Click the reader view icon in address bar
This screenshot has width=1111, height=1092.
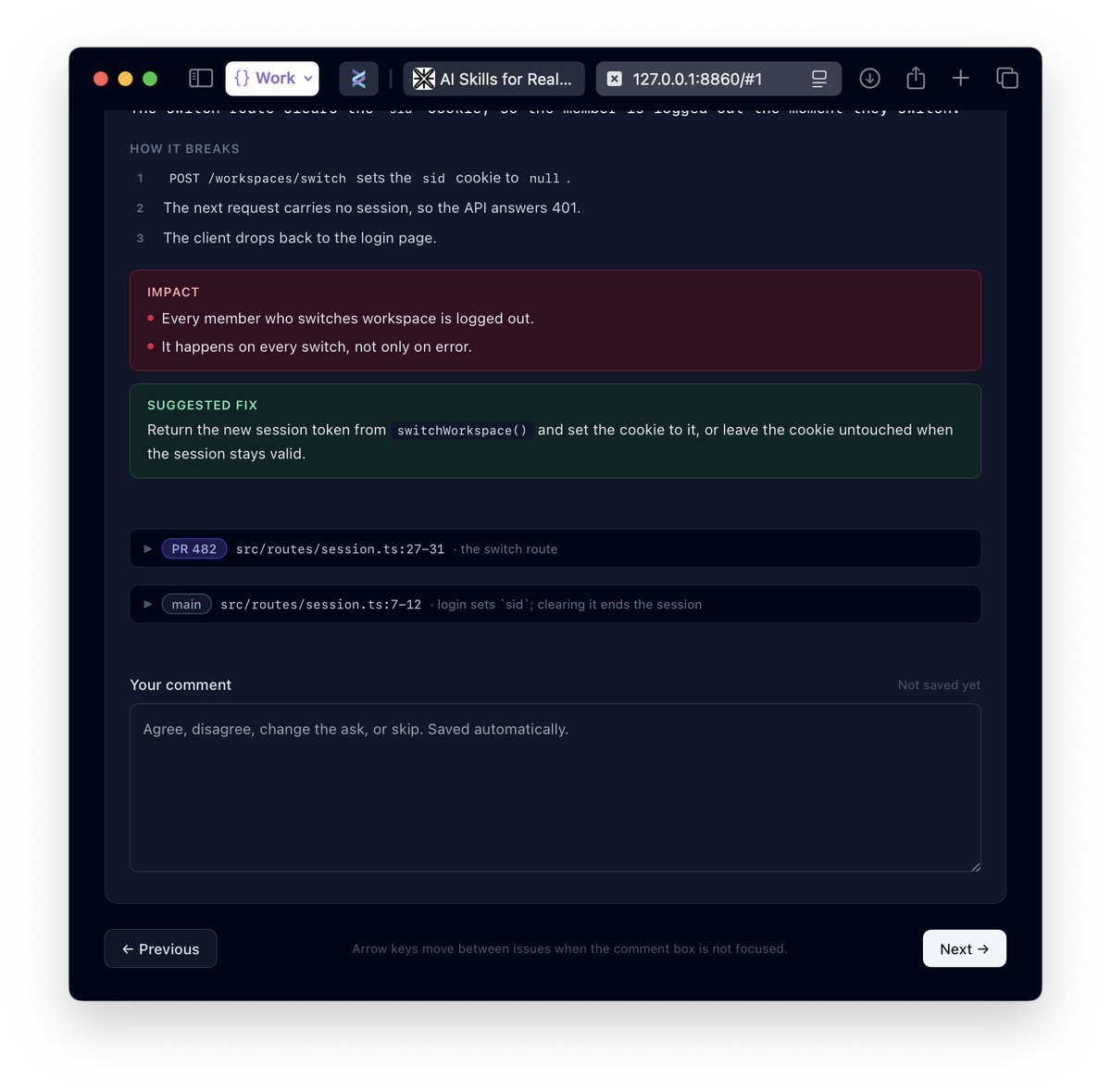click(x=819, y=79)
